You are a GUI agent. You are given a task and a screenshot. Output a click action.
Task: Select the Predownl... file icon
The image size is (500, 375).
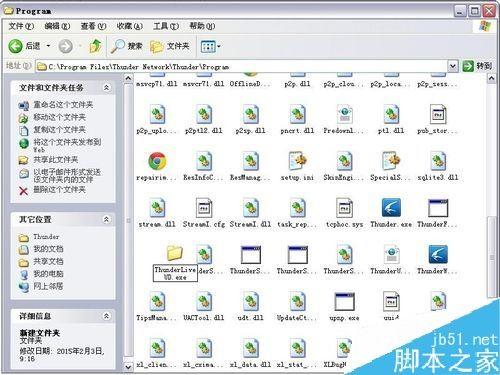click(344, 114)
